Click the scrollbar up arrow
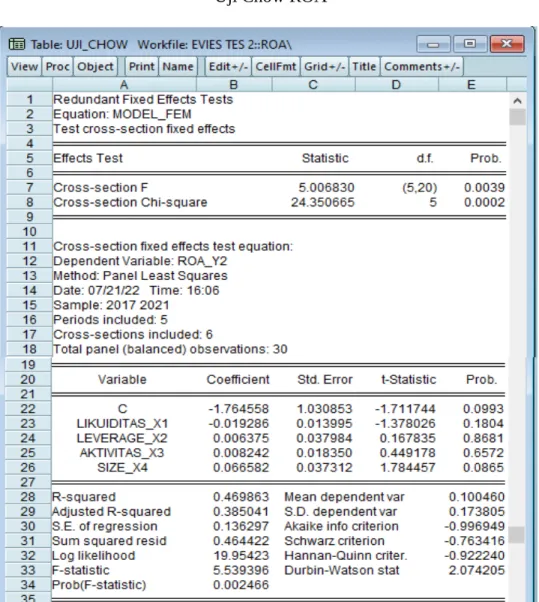 click(517, 101)
